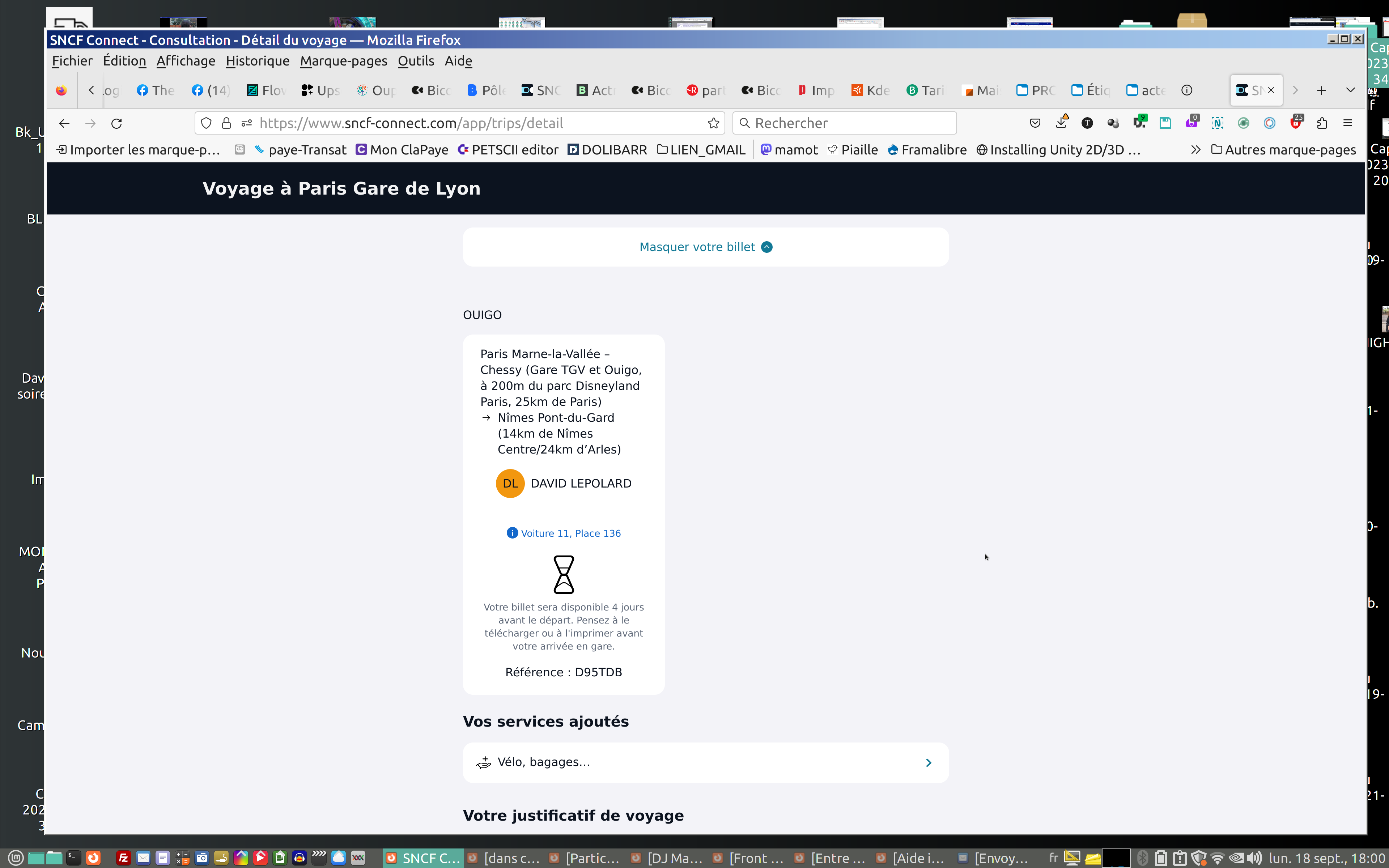The height and width of the screenshot is (868, 1389).
Task: Expand the Vélo, bagages service row
Action: (705, 762)
